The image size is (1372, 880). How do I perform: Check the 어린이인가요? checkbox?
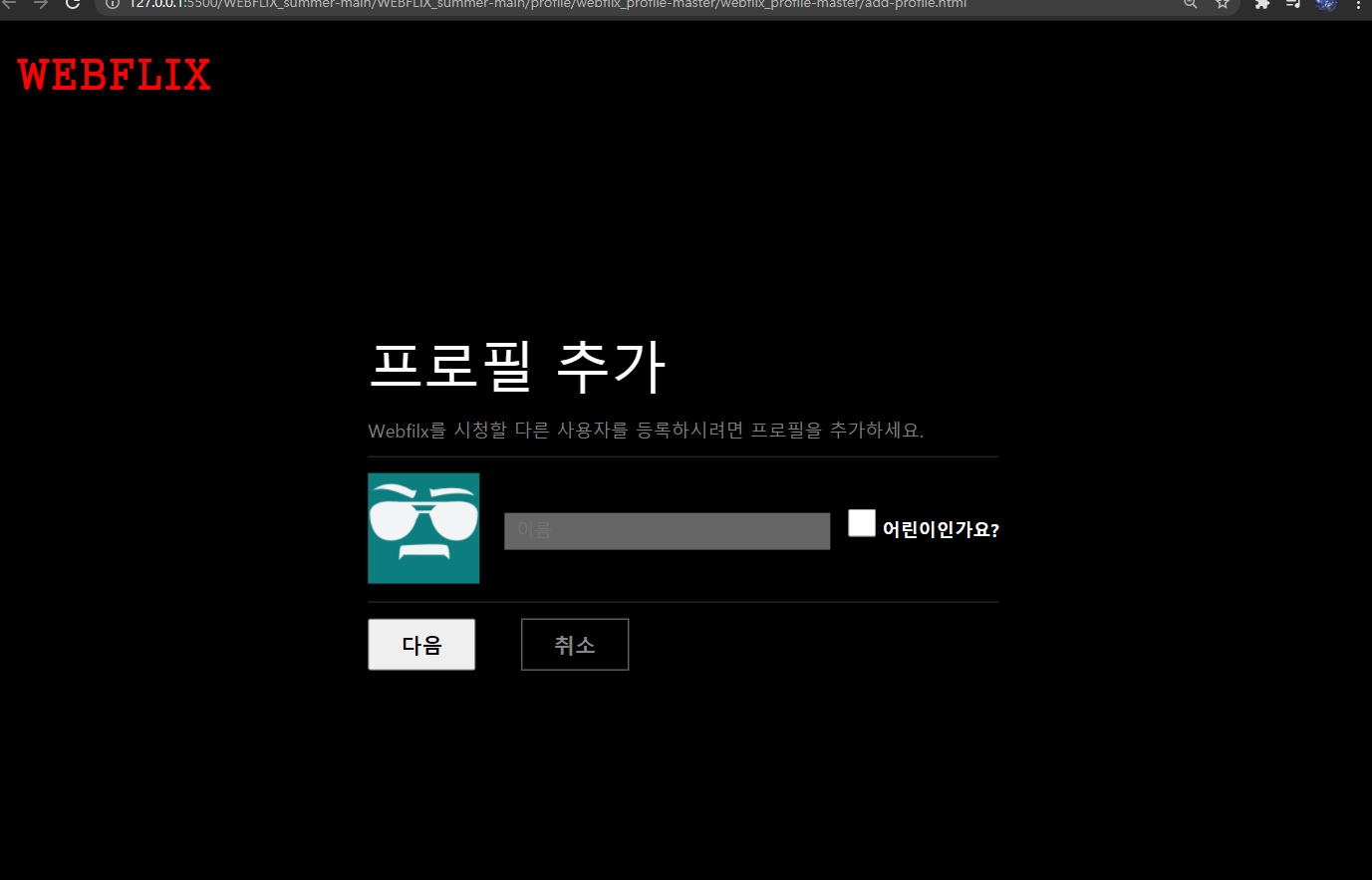tap(861, 522)
